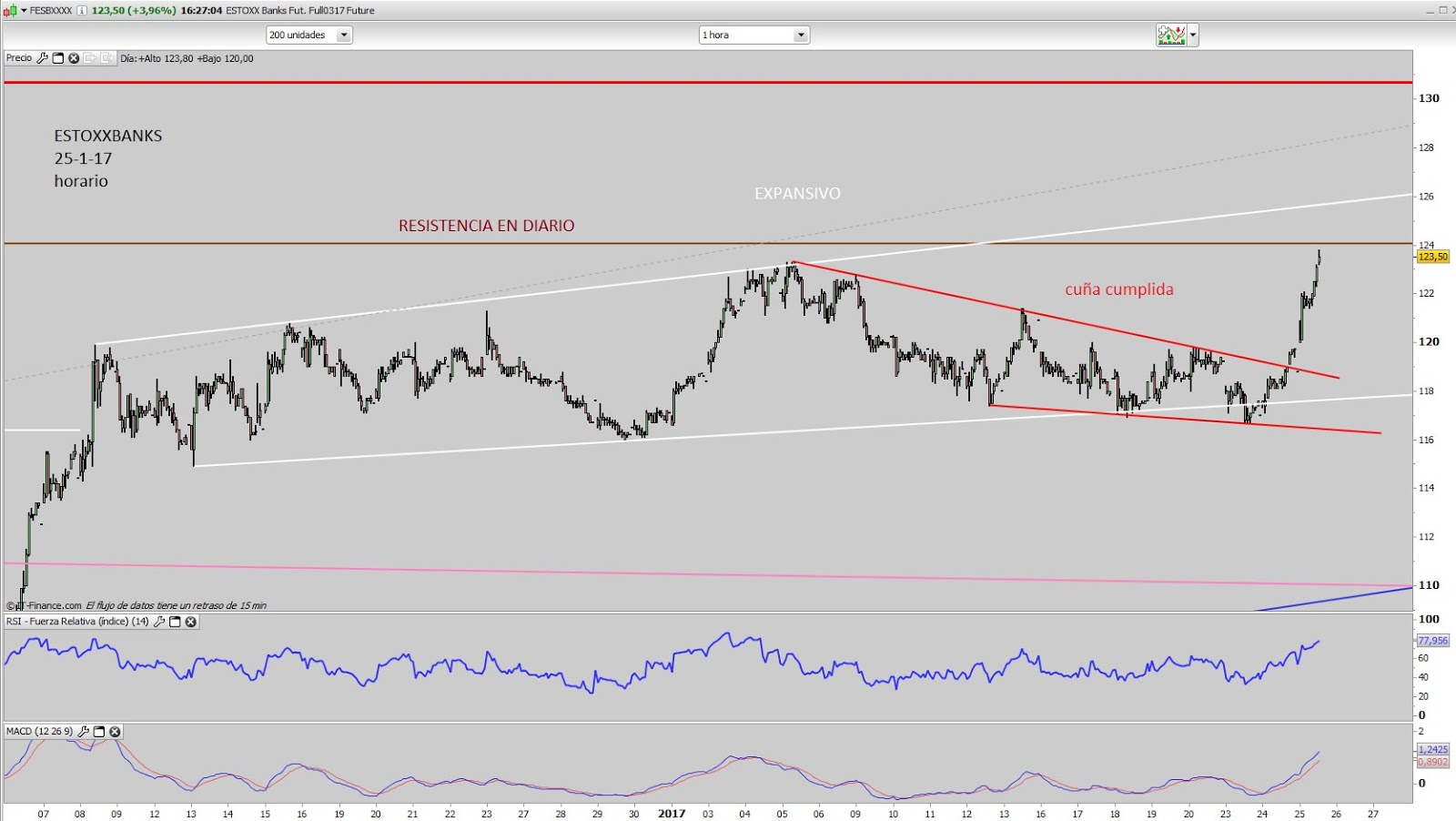Click the candlestick chart icon in title bar
Image resolution: width=1456 pixels, height=821 pixels.
11,10
